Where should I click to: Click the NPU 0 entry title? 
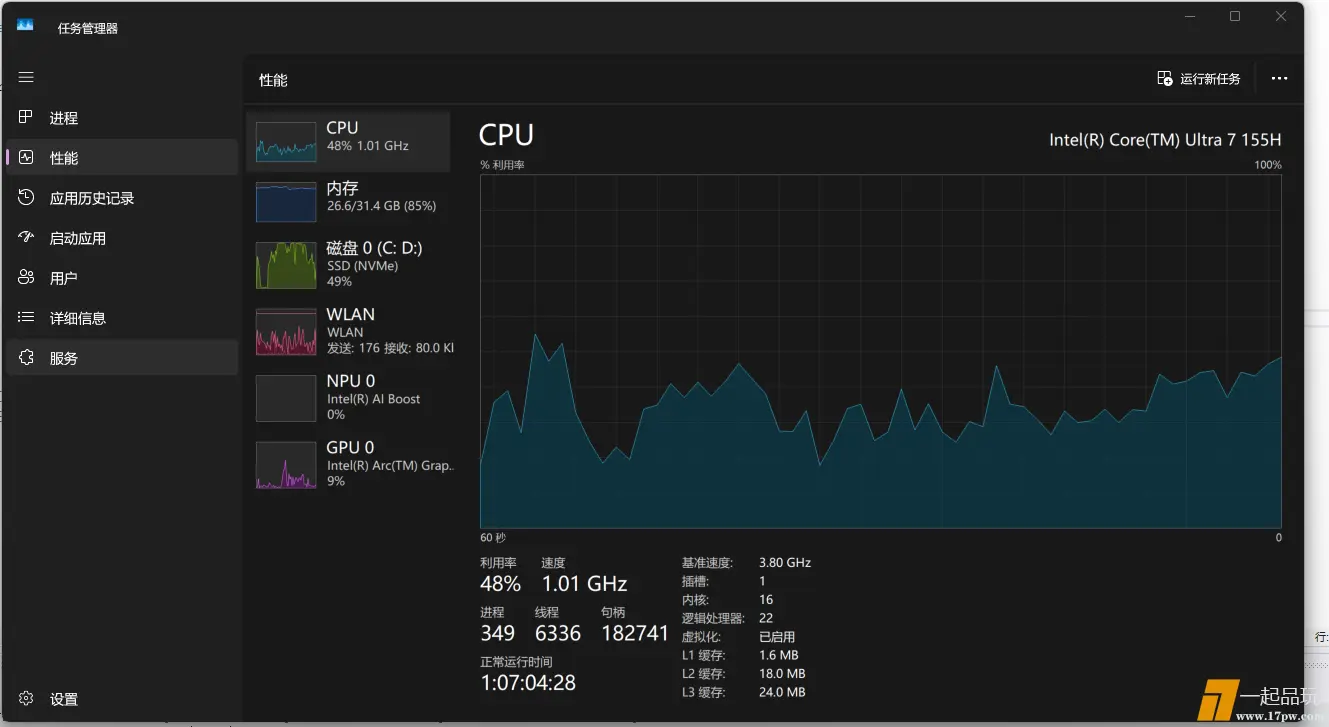(x=350, y=381)
